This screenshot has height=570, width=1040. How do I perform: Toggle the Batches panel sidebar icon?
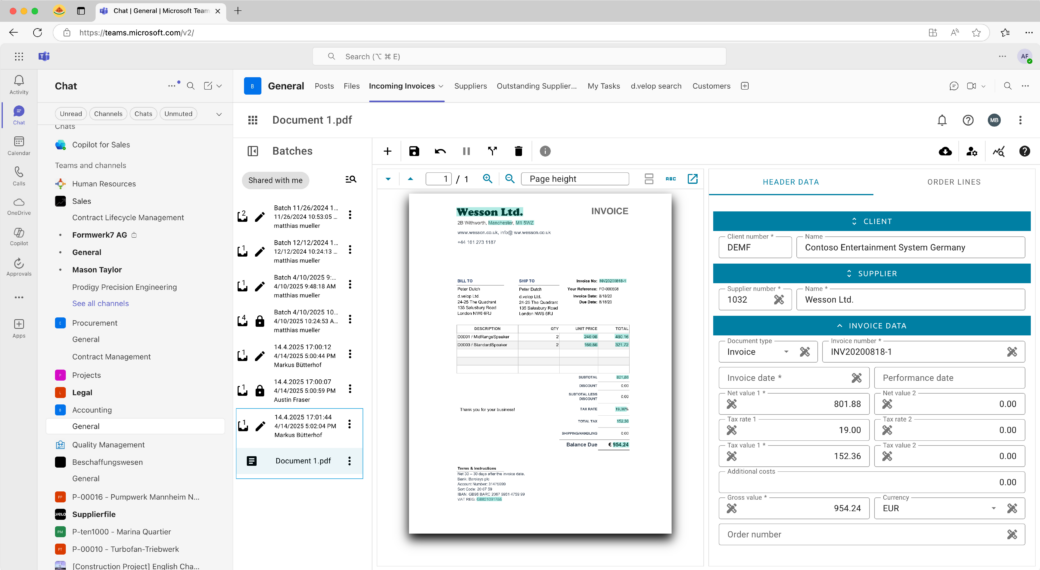pyautogui.click(x=253, y=151)
